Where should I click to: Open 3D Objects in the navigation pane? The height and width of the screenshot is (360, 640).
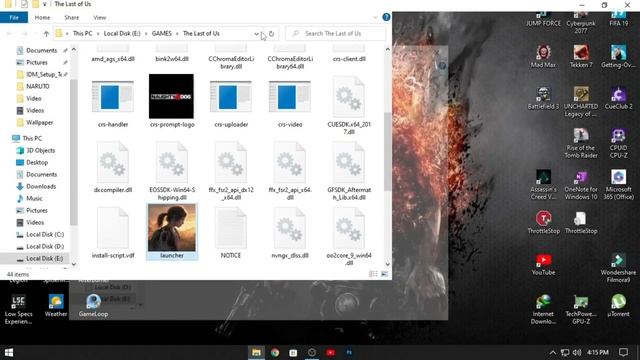(x=40, y=150)
